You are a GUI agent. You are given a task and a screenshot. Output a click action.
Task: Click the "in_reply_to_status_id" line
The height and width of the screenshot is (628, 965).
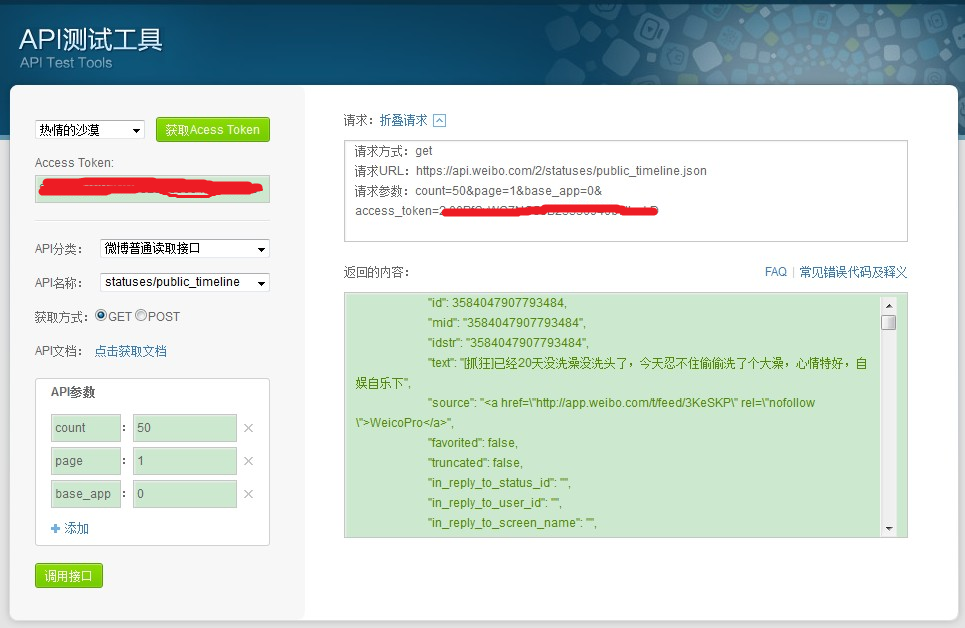(499, 483)
